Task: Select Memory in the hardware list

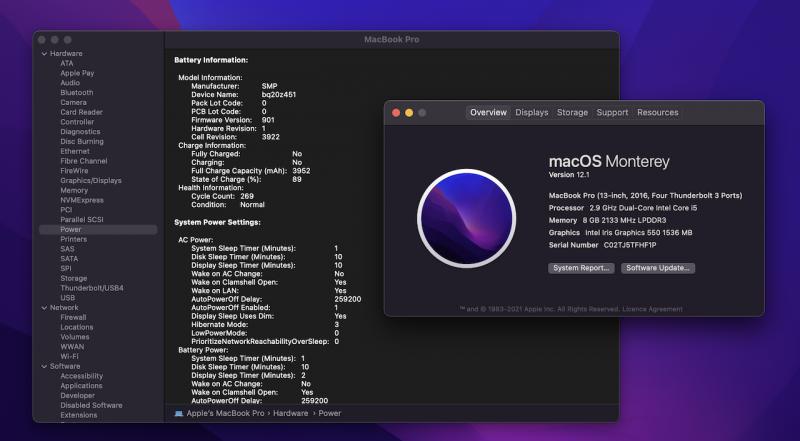Action: tap(74, 190)
